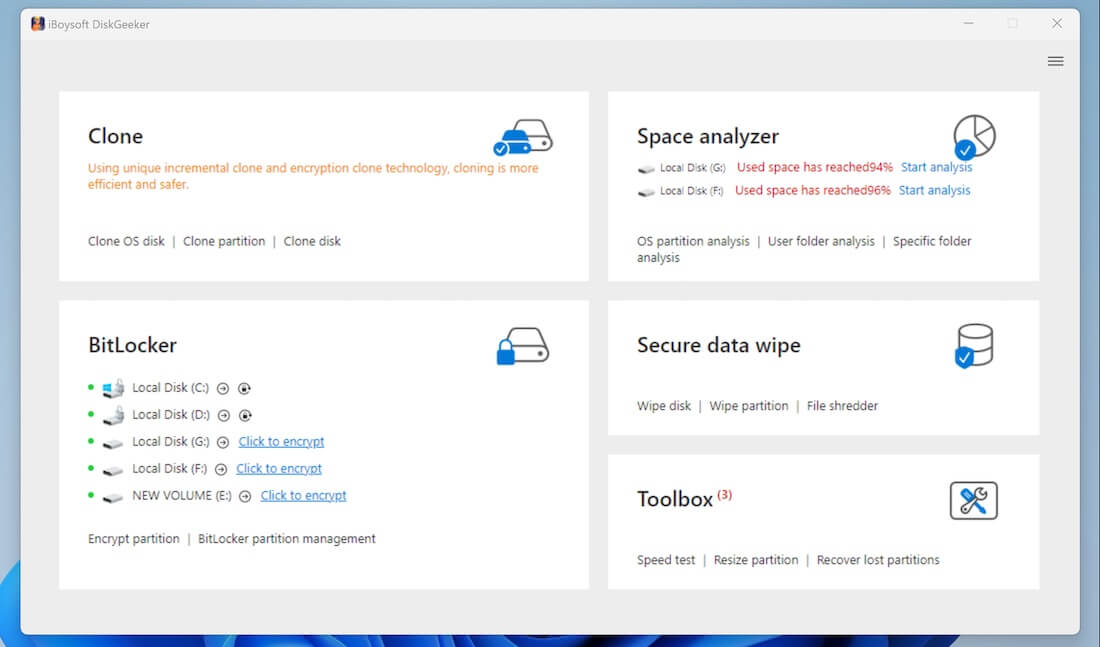Click the lock refresh icon for Local Disk (D:)
The image size is (1100, 647).
coord(245,415)
